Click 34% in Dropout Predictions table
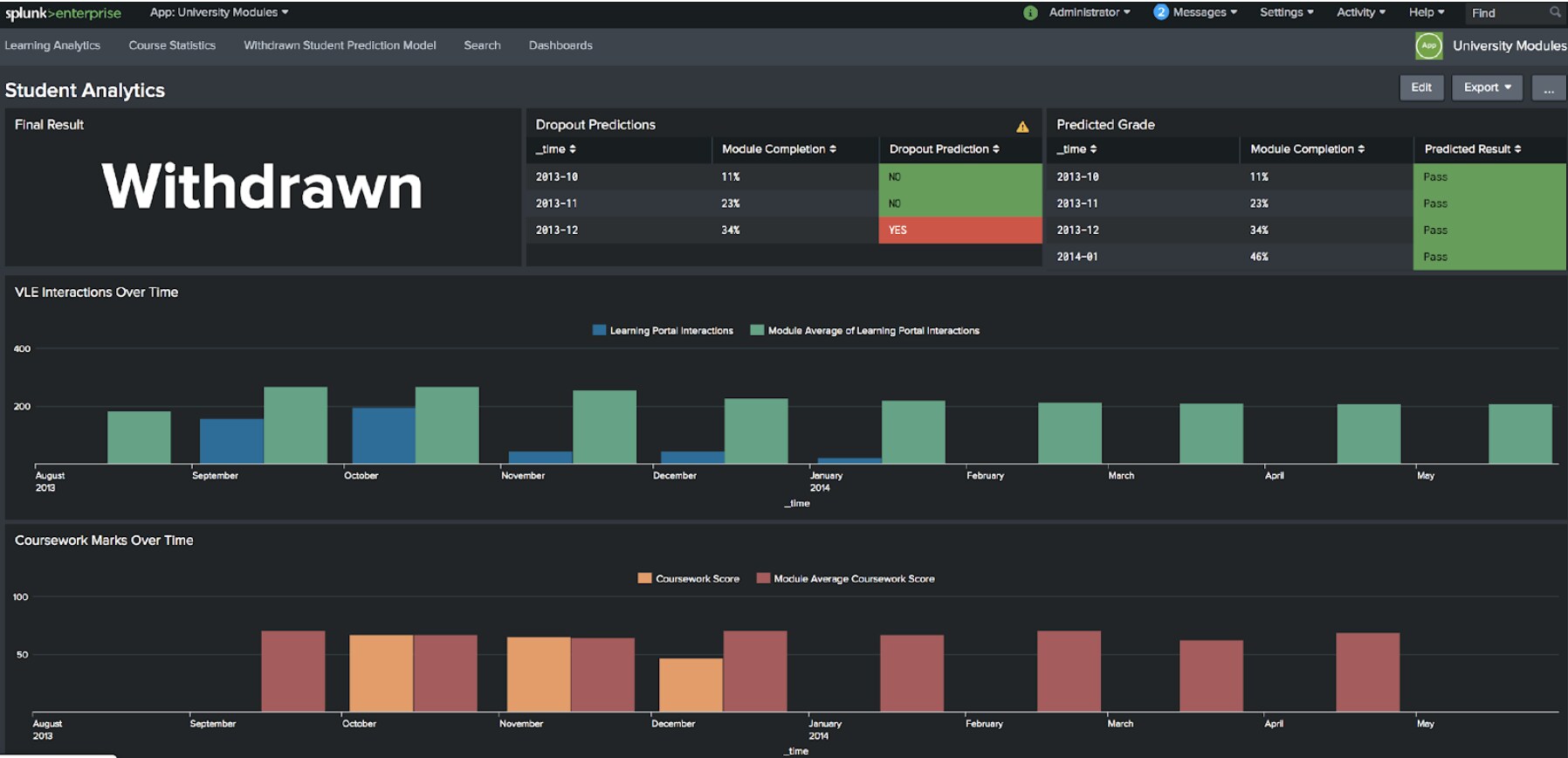The image size is (1568, 758). pyautogui.click(x=730, y=231)
